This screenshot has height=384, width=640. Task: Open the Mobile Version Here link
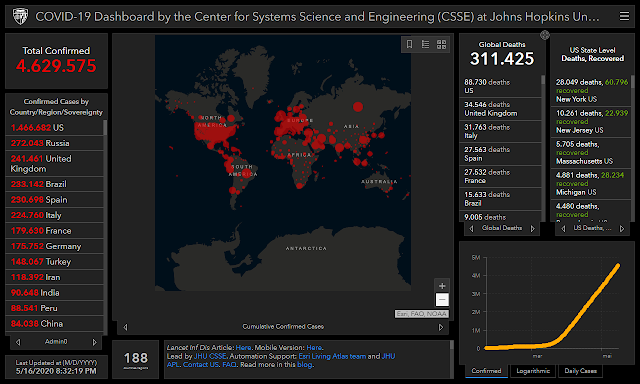[x=314, y=347]
